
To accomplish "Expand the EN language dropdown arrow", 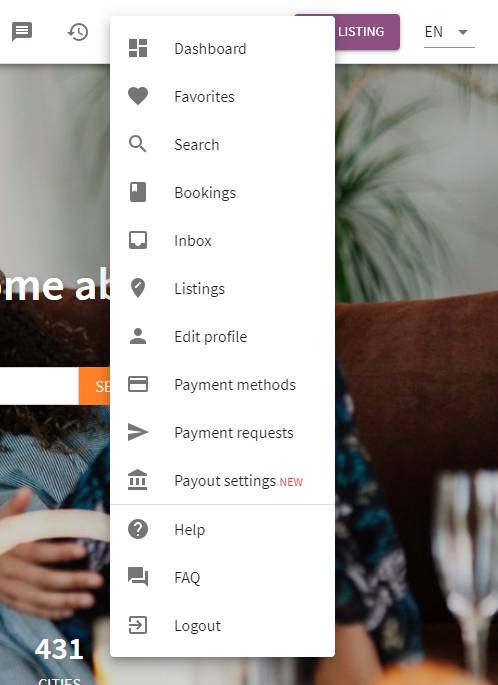I will click(x=463, y=32).
